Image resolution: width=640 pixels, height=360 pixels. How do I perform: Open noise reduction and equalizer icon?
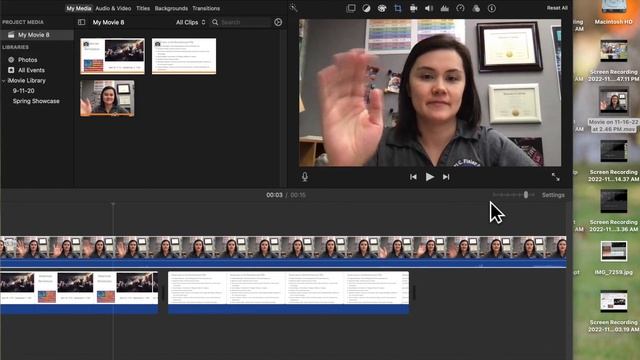(444, 8)
